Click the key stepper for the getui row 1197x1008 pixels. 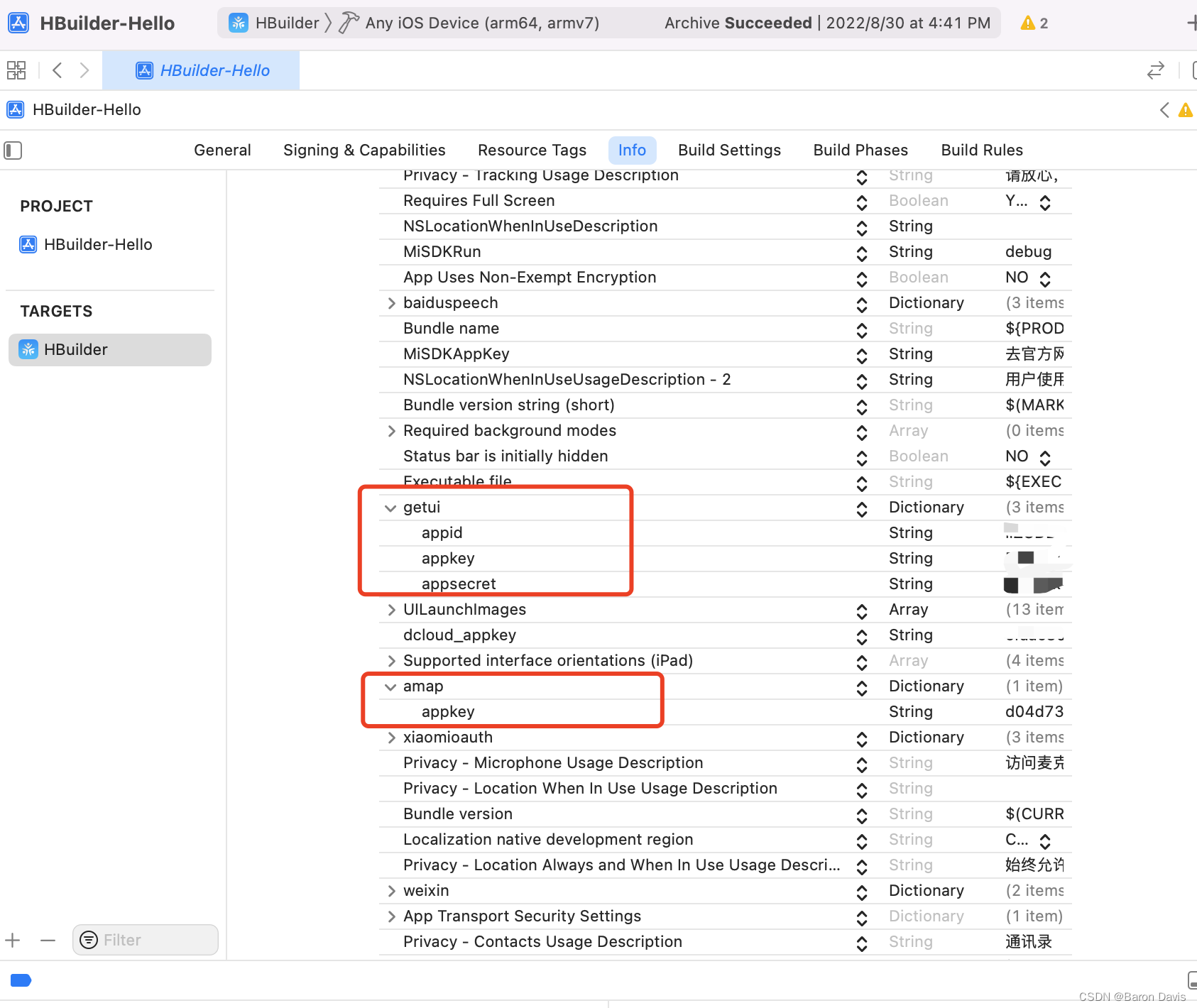pos(862,509)
